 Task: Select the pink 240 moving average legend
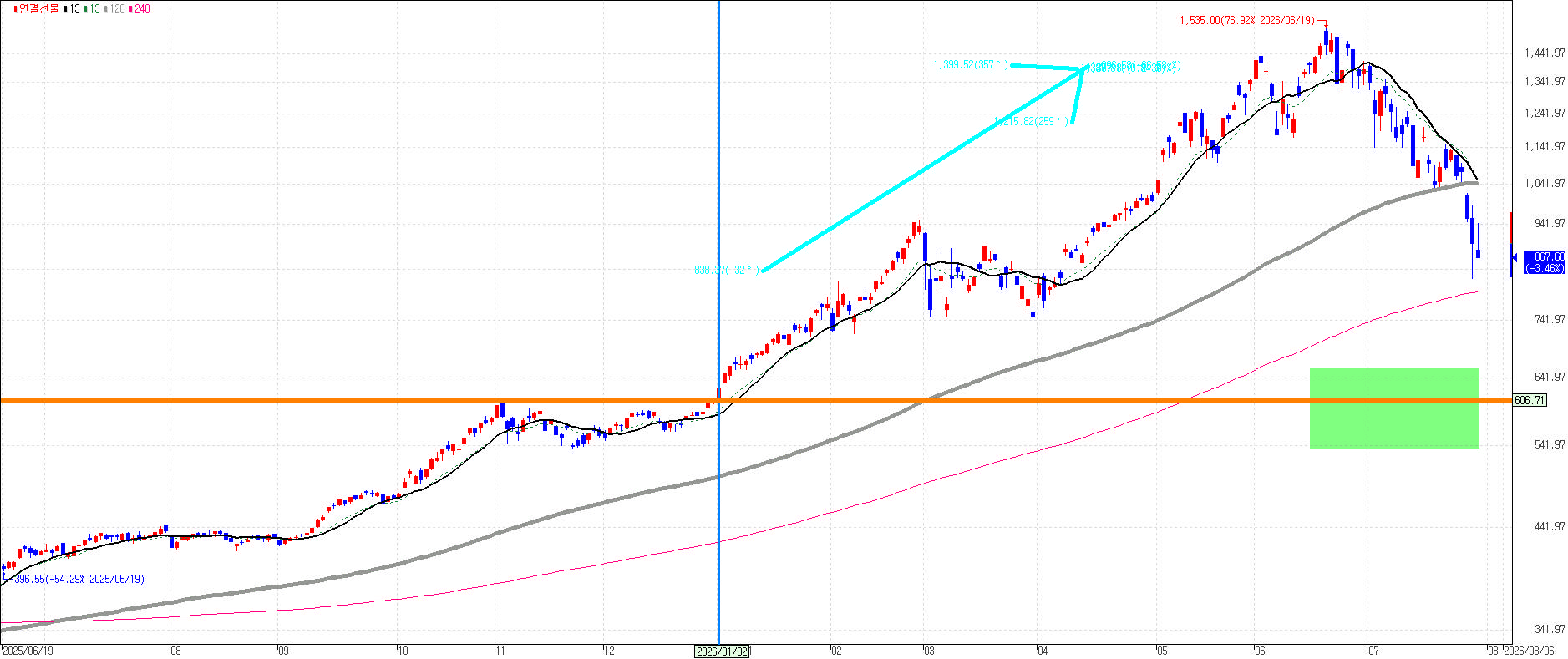point(140,8)
